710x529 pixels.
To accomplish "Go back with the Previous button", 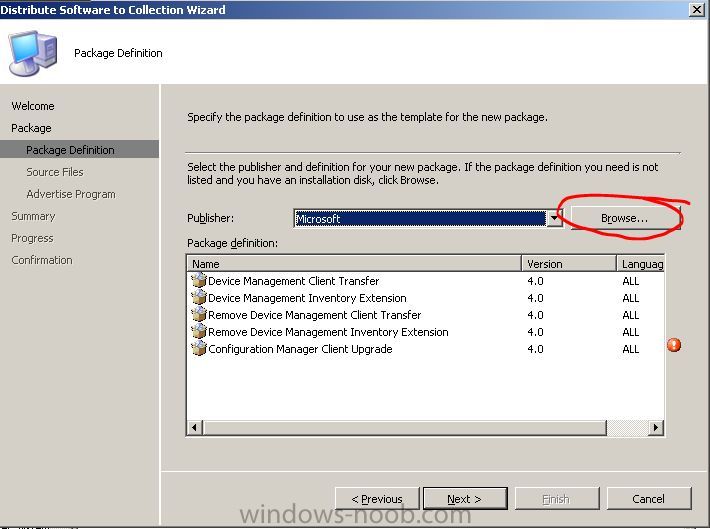I will [x=377, y=499].
